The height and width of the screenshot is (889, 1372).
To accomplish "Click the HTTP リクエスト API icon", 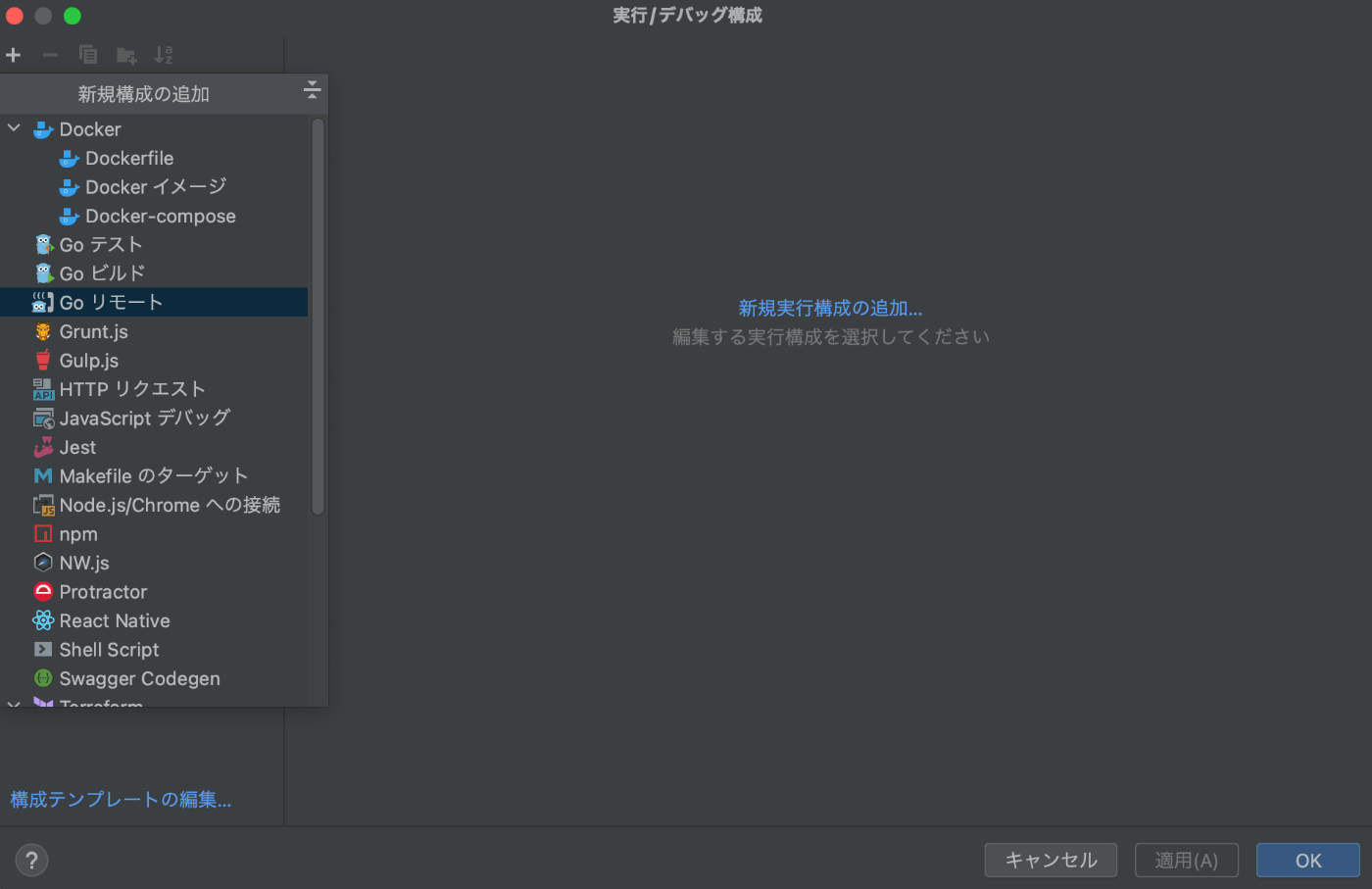I will [43, 389].
